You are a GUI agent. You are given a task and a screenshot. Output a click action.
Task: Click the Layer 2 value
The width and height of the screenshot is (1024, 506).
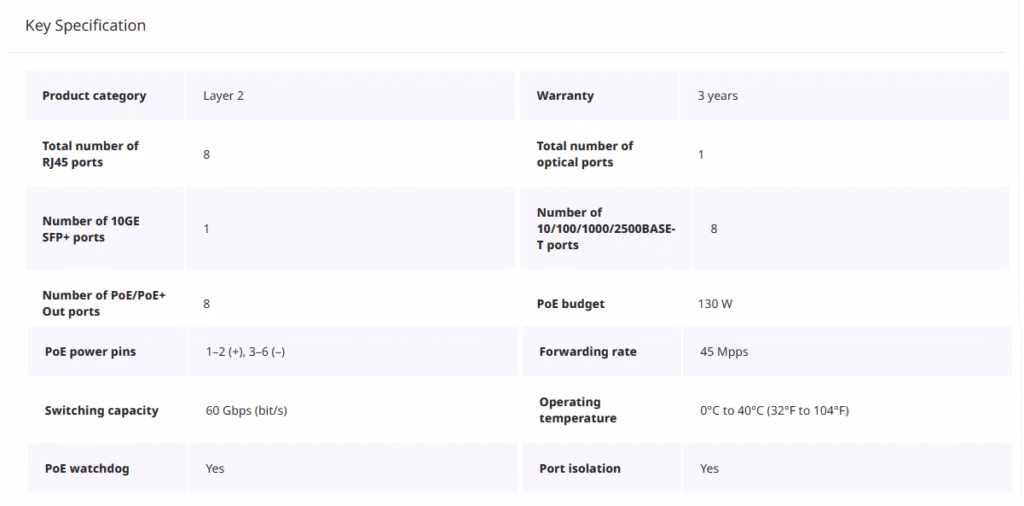tap(223, 96)
